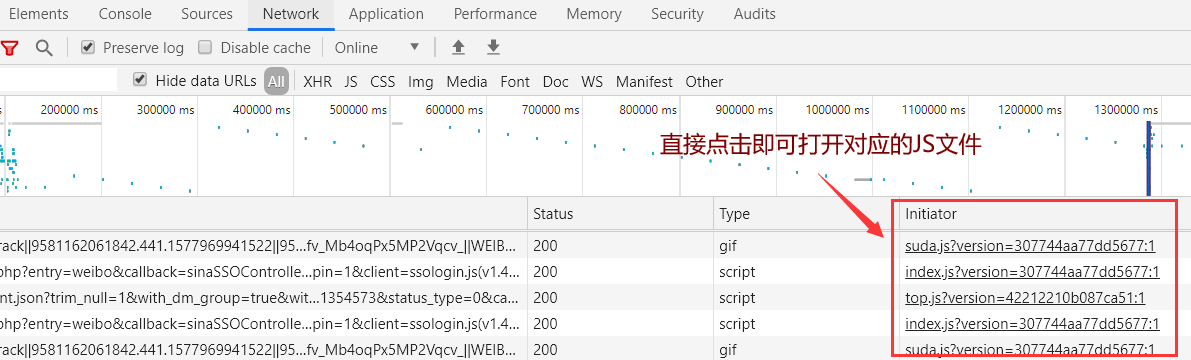Go to the Sources tab
This screenshot has height=360, width=1191.
(x=207, y=14)
